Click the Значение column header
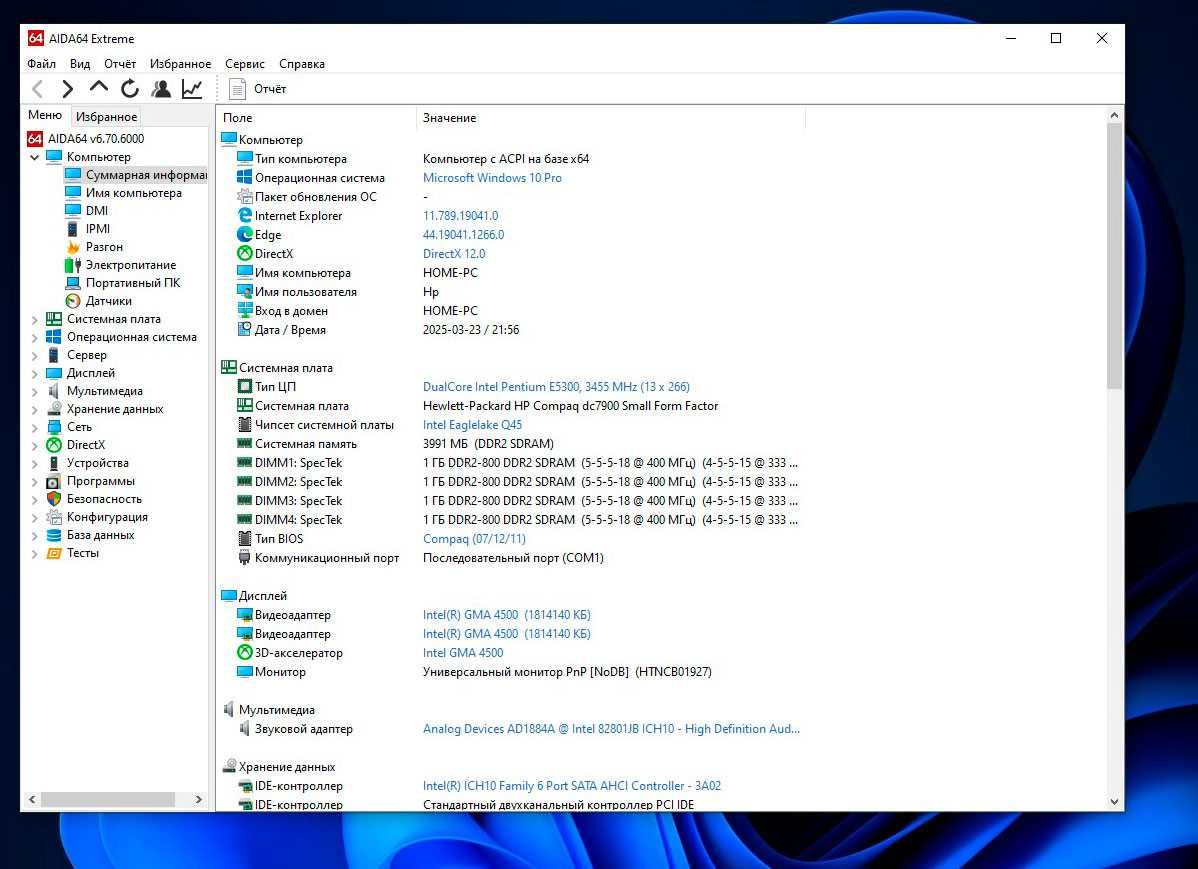 click(x=610, y=118)
